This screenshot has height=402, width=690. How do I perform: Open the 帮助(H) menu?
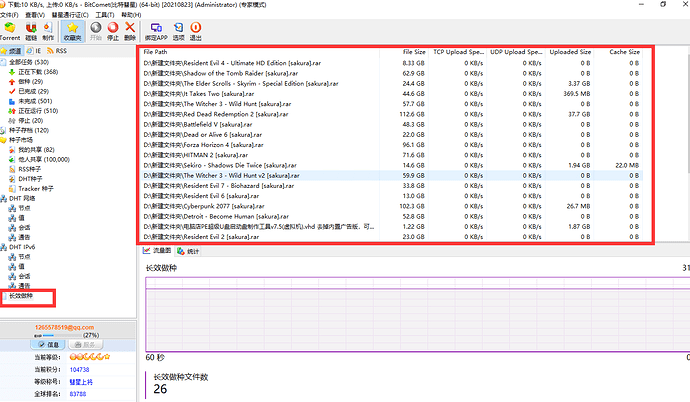[131, 15]
